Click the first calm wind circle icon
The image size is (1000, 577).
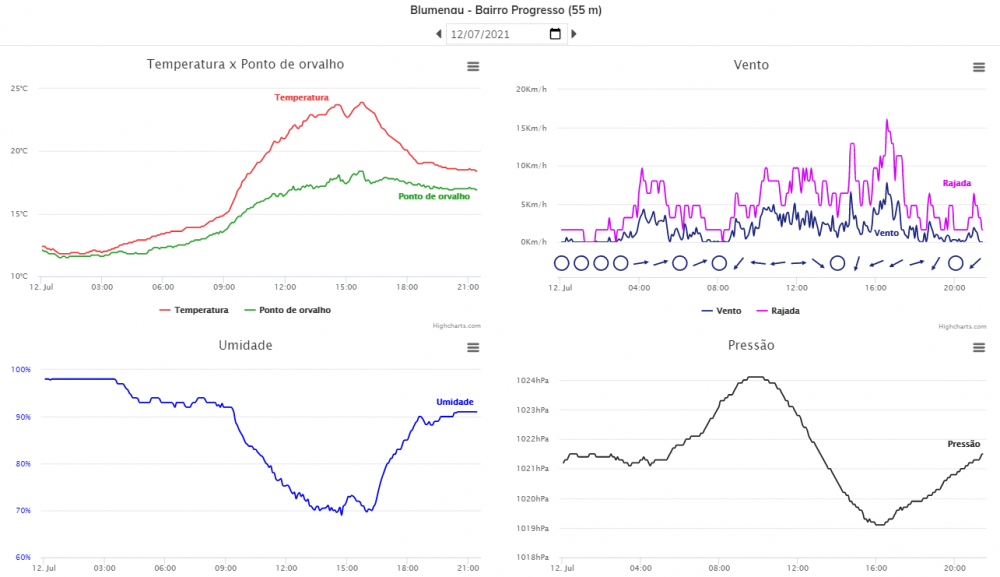point(561,263)
